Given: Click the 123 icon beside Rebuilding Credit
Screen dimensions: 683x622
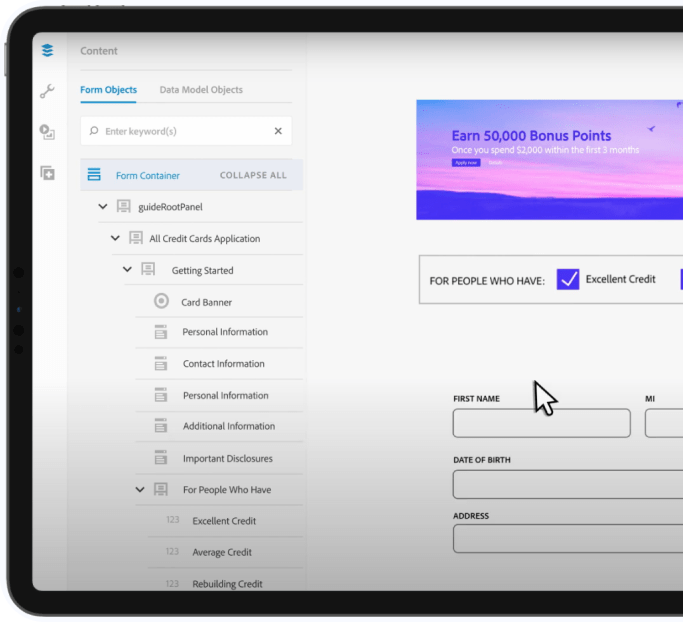Looking at the screenshot, I should click(x=172, y=583).
